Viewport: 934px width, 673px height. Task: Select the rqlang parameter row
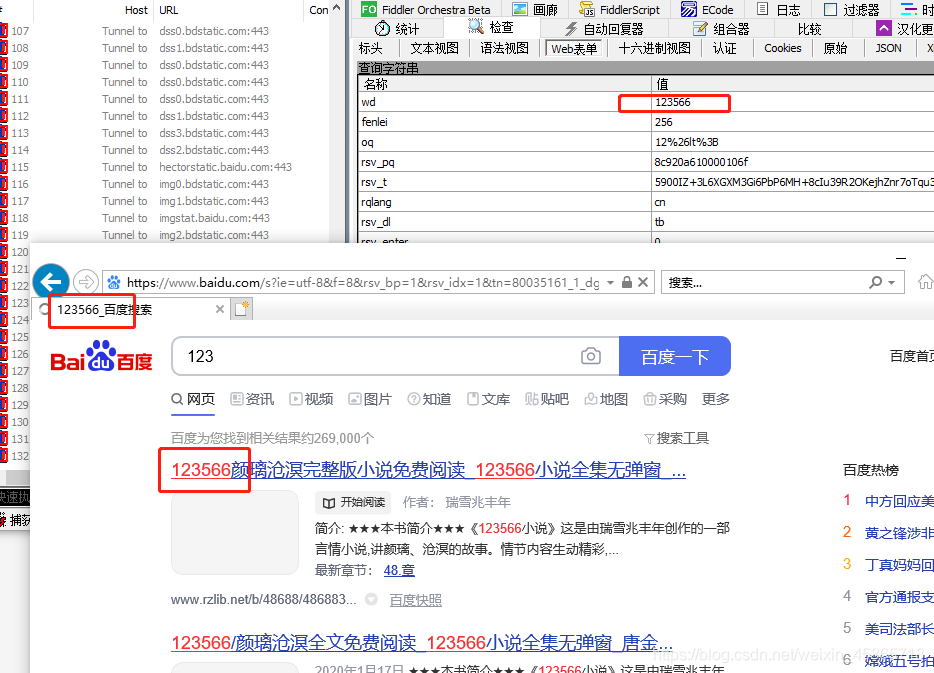(x=646, y=202)
